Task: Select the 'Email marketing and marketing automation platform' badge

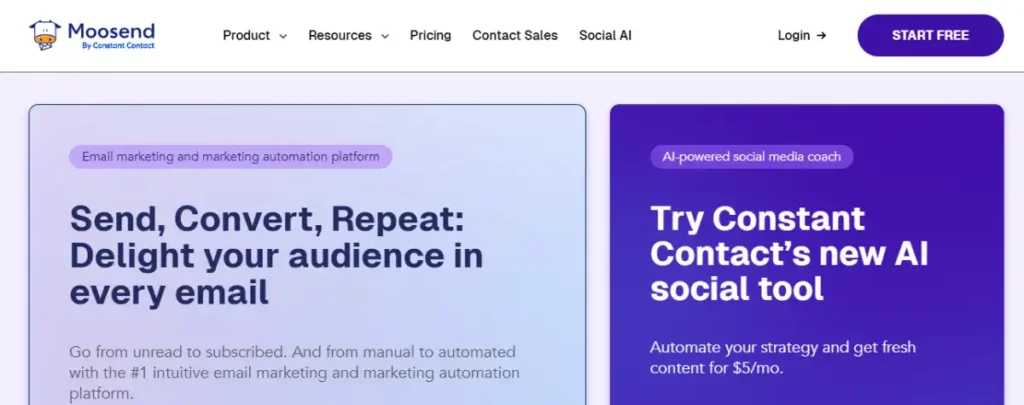Action: [x=231, y=157]
